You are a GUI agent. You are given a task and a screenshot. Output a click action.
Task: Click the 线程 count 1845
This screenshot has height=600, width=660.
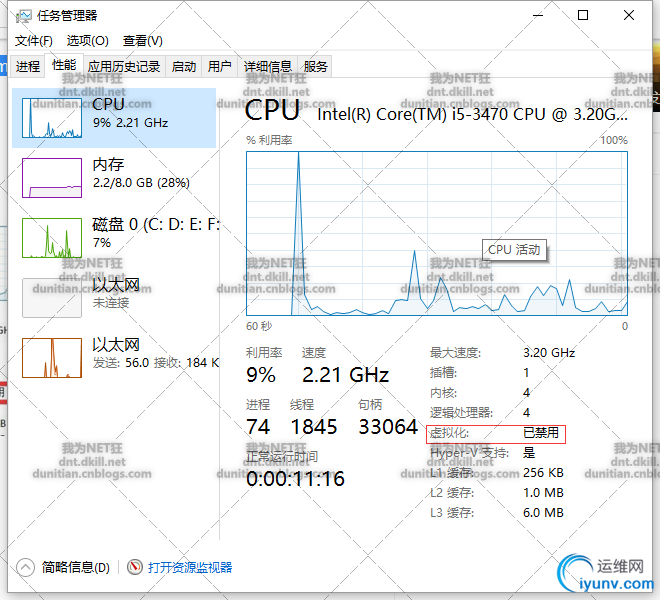click(314, 427)
